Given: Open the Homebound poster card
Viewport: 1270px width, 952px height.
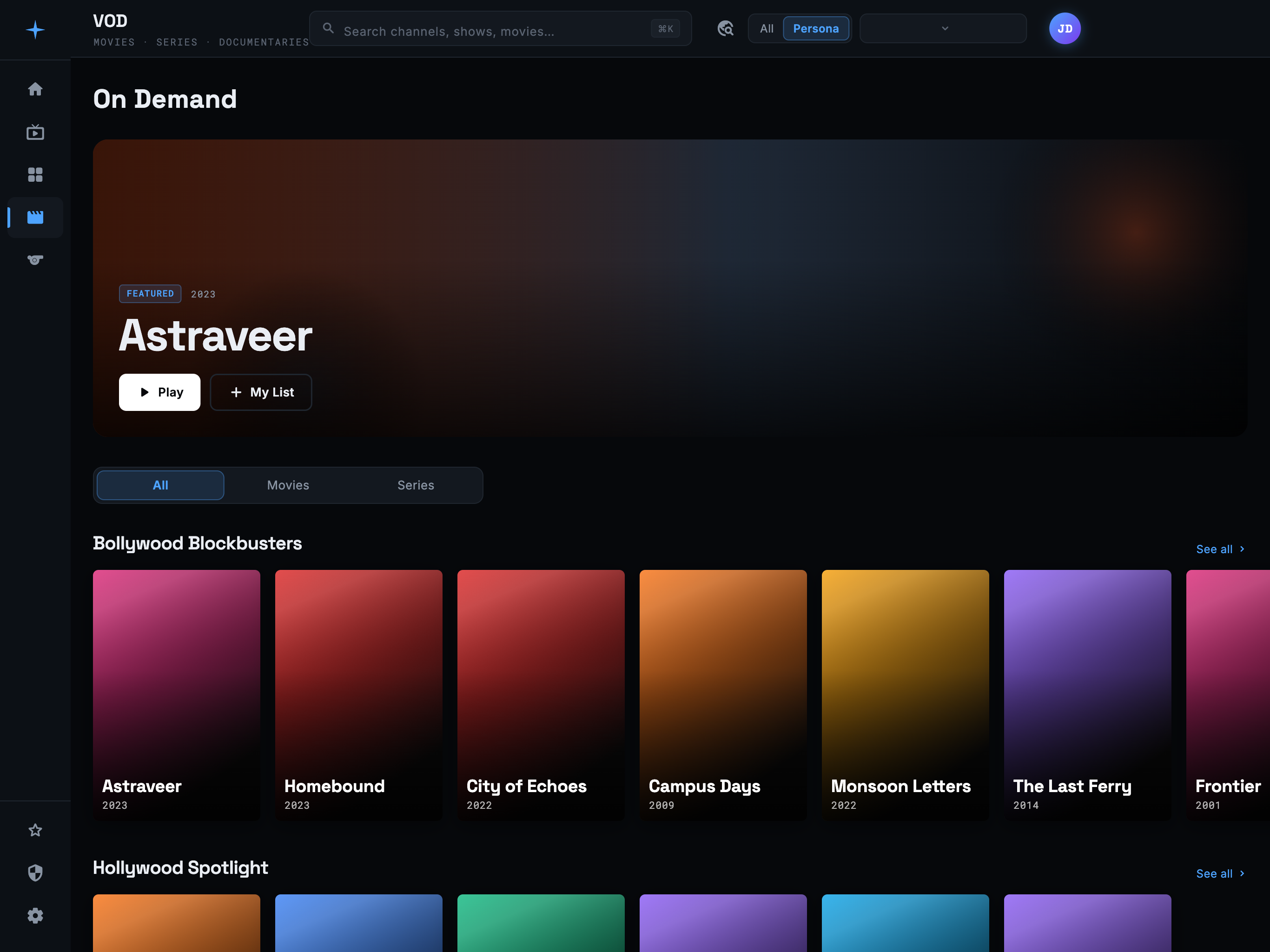Looking at the screenshot, I should [359, 695].
